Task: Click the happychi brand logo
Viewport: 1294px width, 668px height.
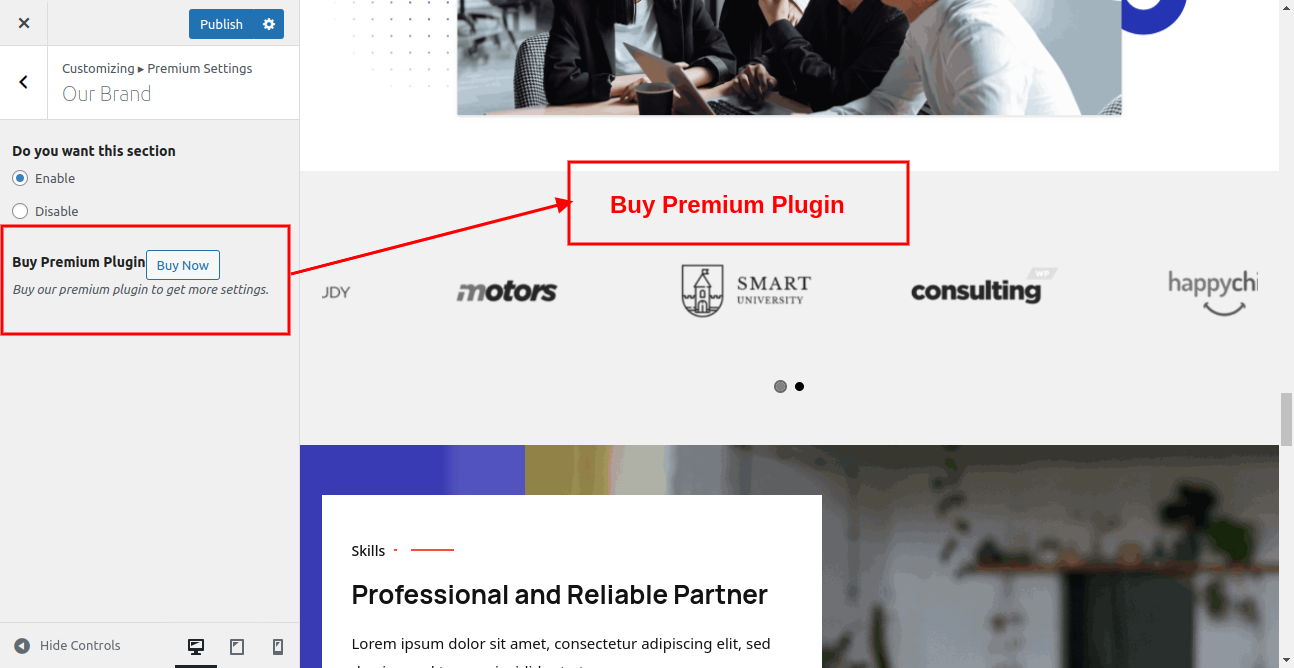Action: tap(1212, 292)
